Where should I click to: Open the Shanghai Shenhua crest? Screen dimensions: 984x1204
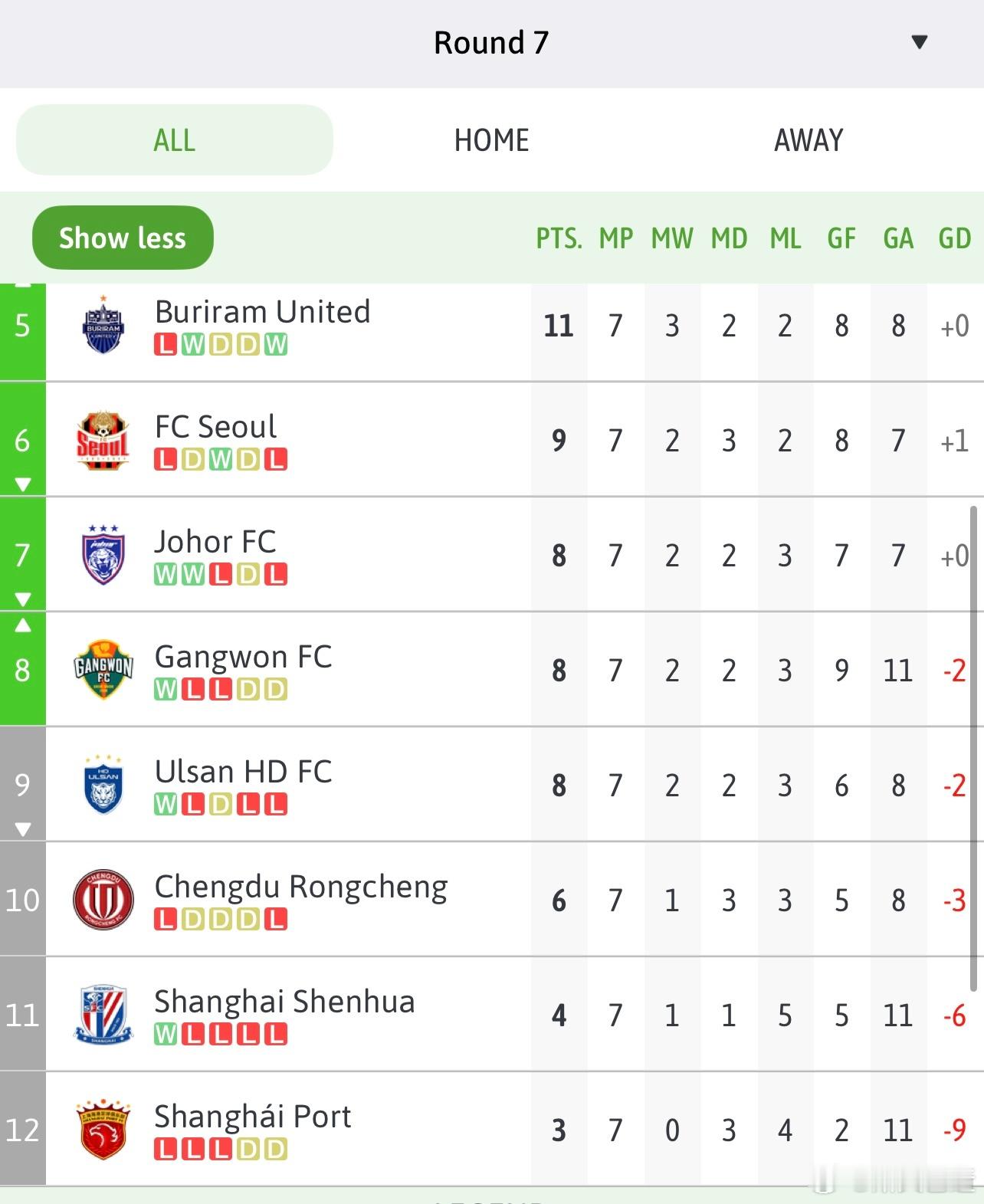tap(103, 1015)
